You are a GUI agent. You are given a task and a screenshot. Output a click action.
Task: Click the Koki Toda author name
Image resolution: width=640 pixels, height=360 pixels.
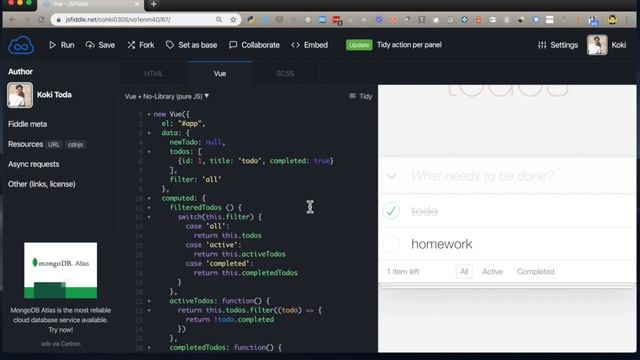(54, 95)
